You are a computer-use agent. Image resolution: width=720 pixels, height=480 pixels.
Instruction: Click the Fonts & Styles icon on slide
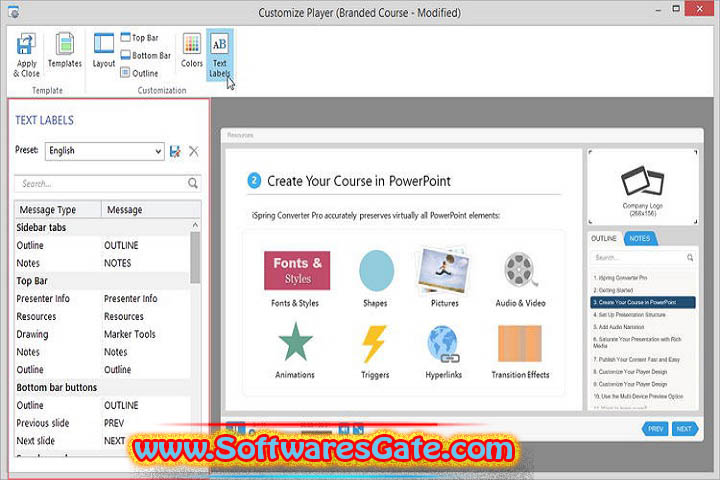pyautogui.click(x=297, y=271)
